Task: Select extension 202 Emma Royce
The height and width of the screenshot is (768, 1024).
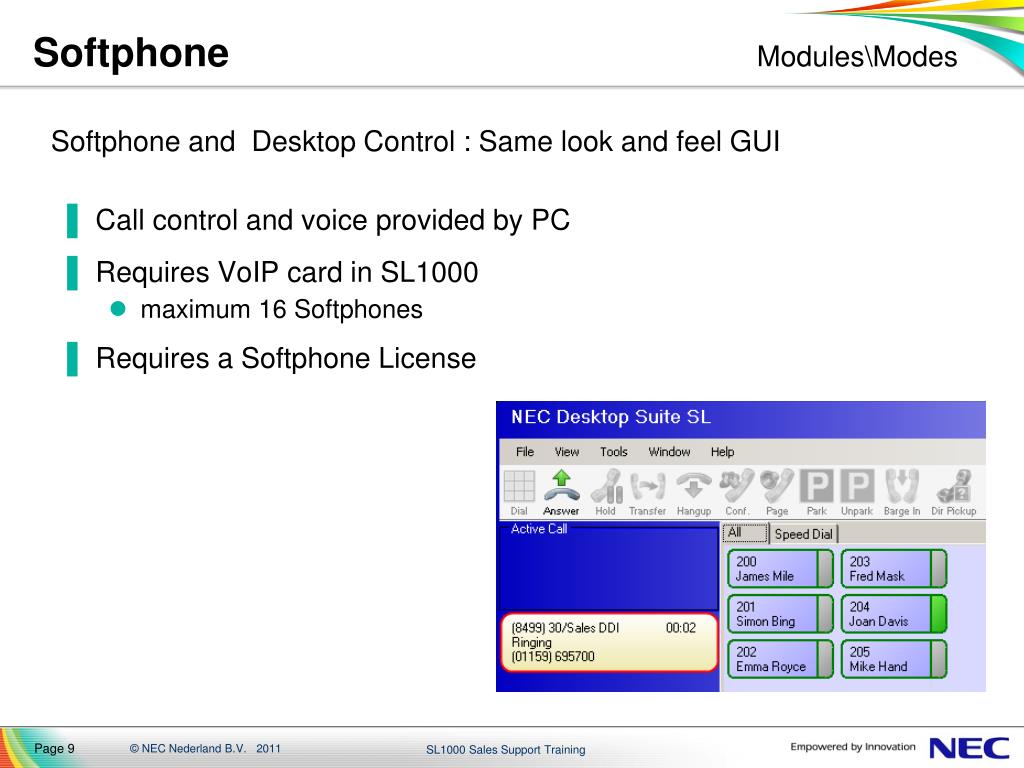Action: tap(780, 659)
